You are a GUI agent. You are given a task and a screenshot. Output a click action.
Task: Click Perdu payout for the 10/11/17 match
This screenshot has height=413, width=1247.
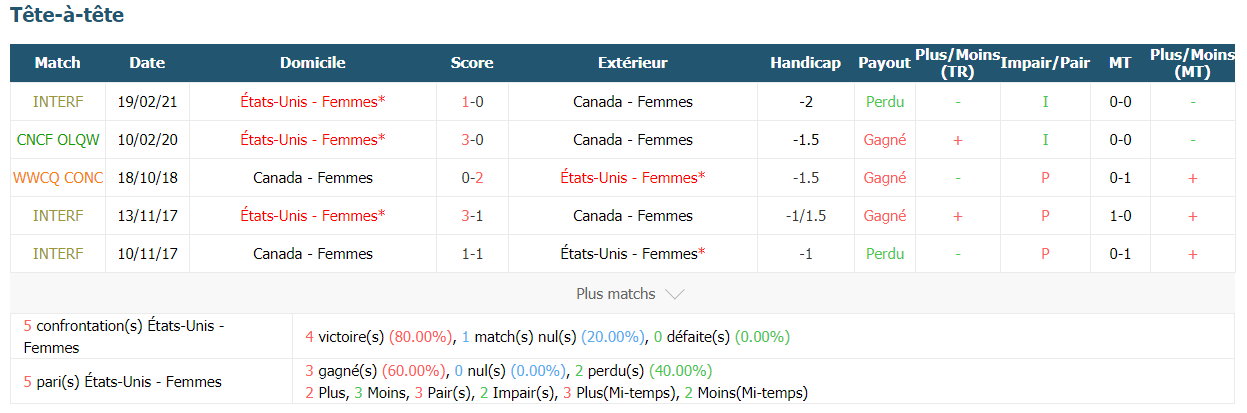tap(885, 254)
